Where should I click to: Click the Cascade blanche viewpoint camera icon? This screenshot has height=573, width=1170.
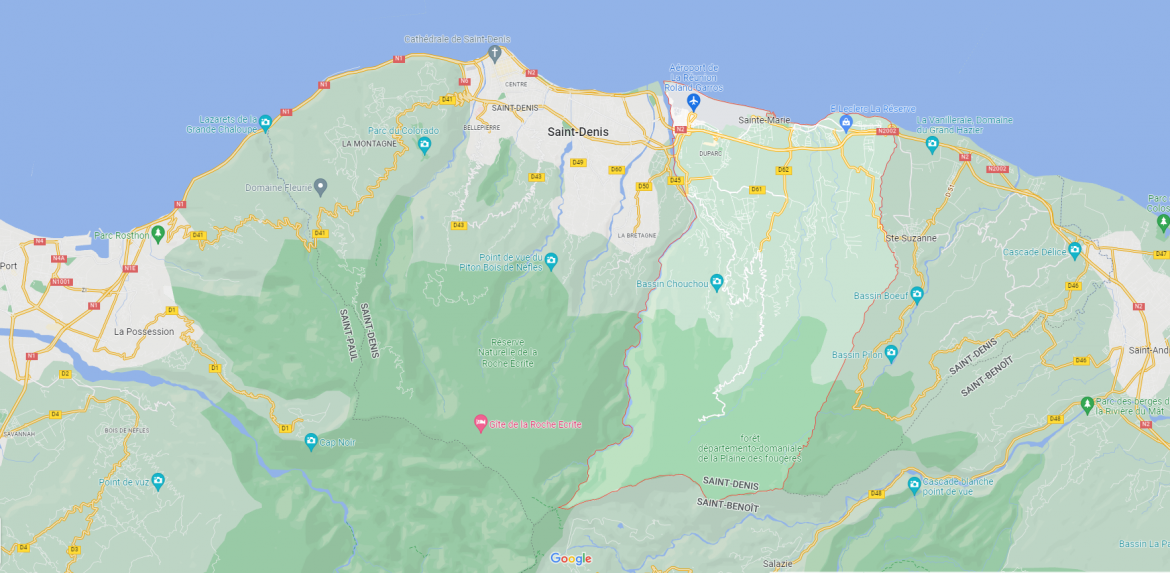click(914, 485)
